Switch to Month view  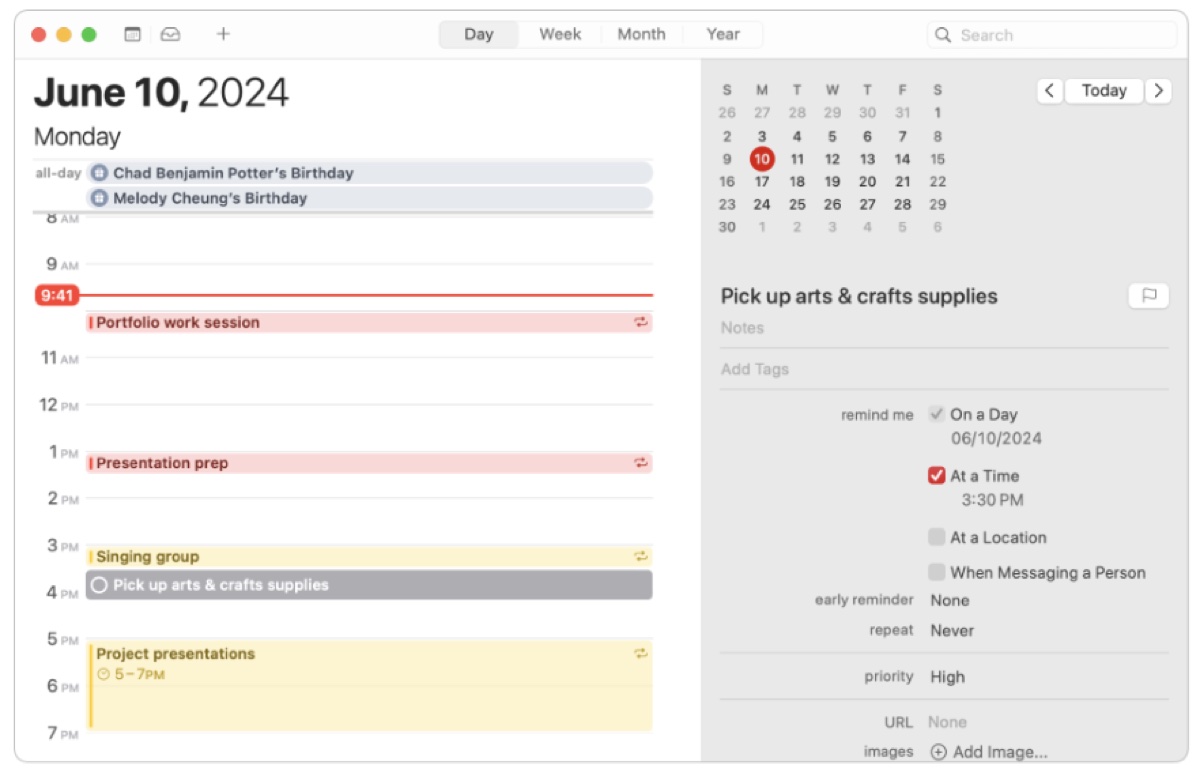(x=641, y=33)
